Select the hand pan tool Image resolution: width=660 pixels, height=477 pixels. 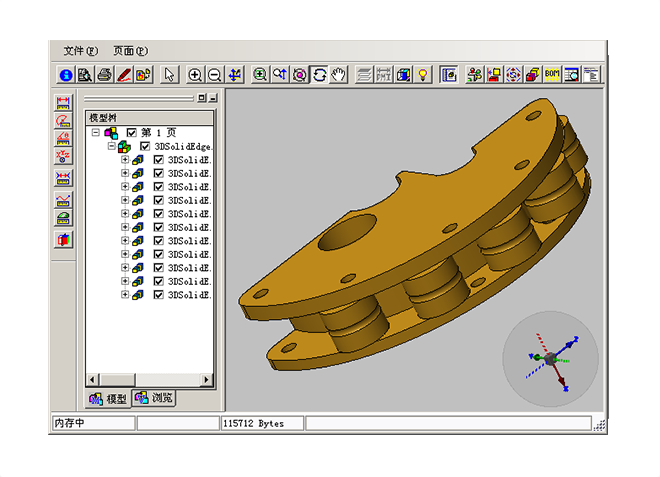coord(339,74)
